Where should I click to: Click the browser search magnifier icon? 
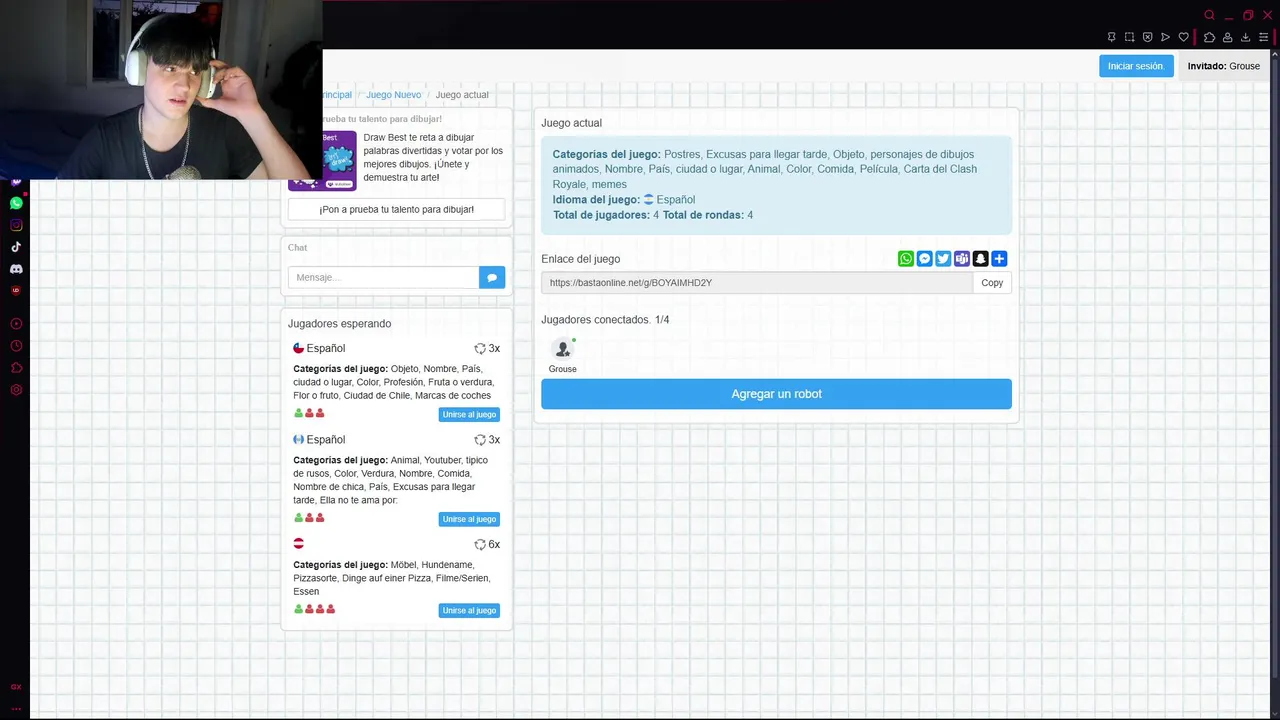[1209, 15]
